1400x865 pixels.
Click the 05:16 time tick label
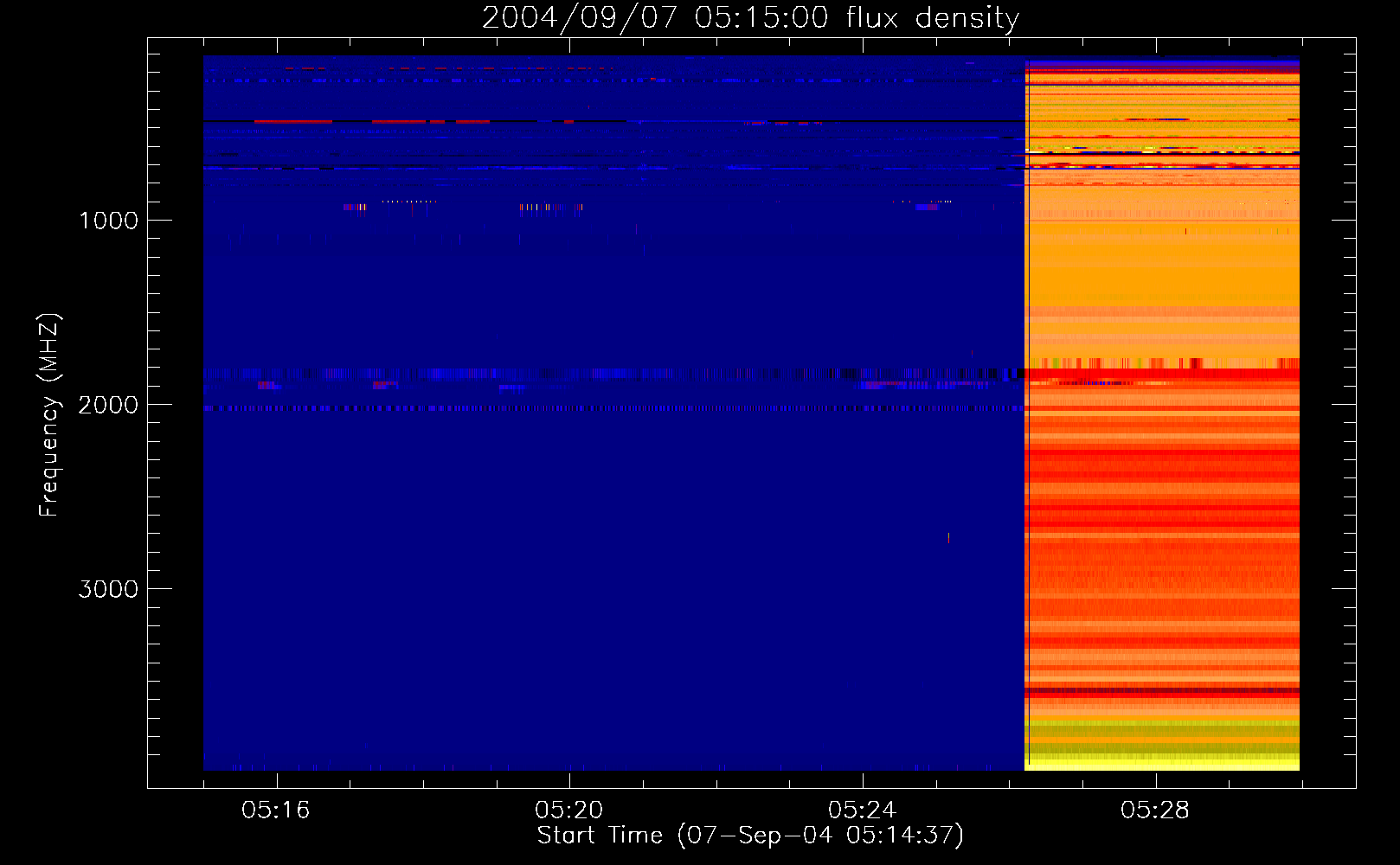tap(276, 811)
